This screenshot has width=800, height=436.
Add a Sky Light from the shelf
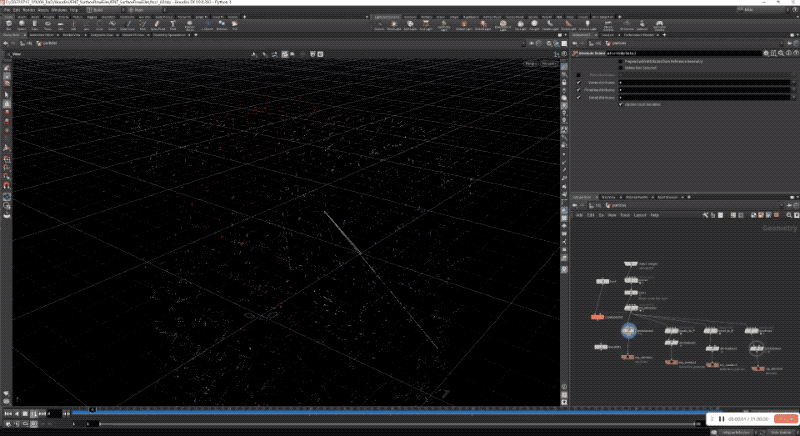tap(520, 23)
